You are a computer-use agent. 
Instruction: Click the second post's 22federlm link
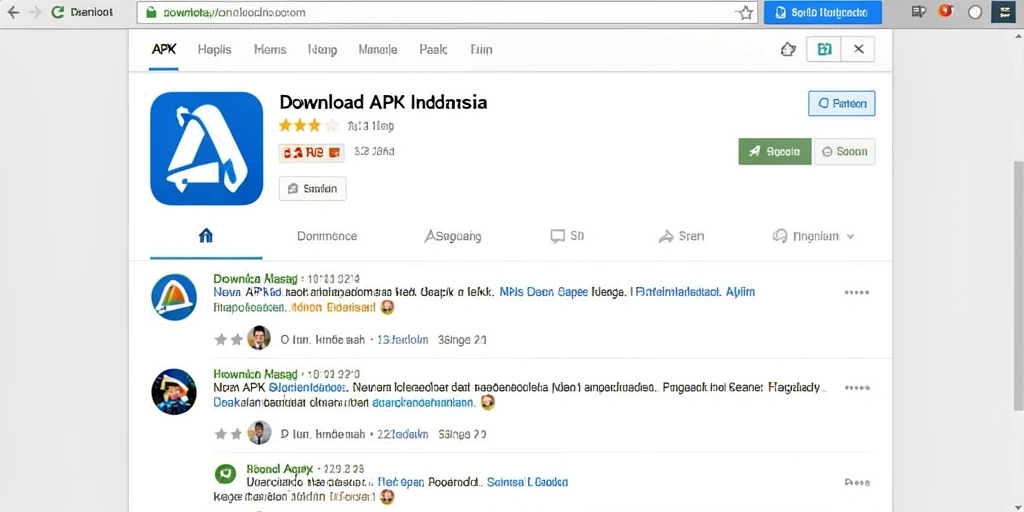[x=403, y=434]
